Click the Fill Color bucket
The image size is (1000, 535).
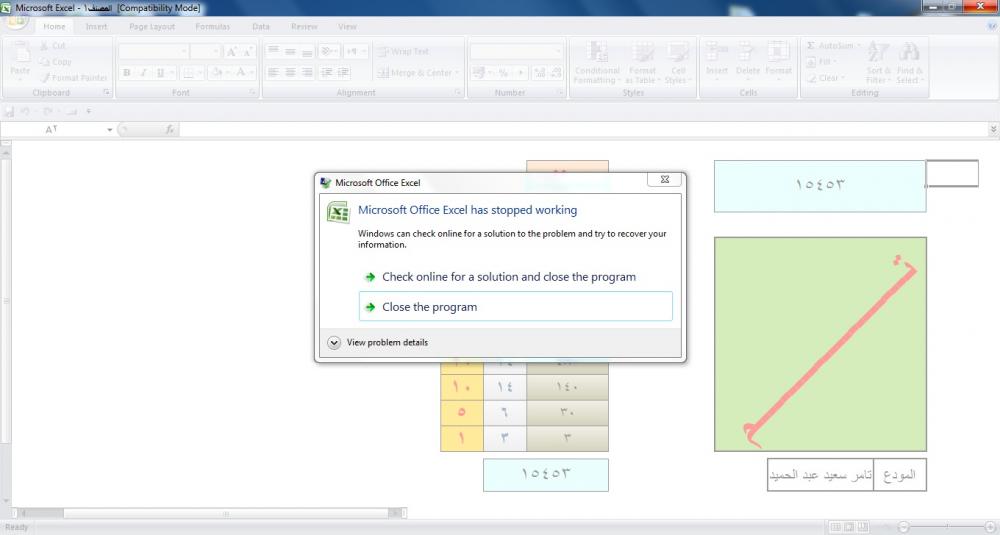tap(217, 73)
